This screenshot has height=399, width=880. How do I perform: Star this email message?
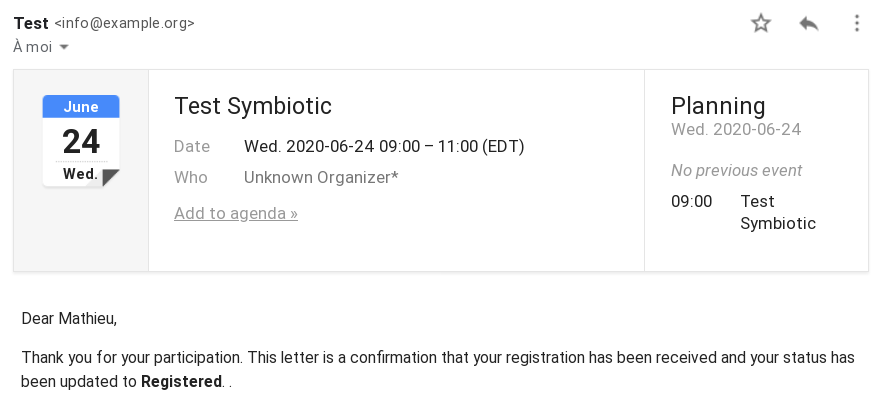(x=761, y=23)
